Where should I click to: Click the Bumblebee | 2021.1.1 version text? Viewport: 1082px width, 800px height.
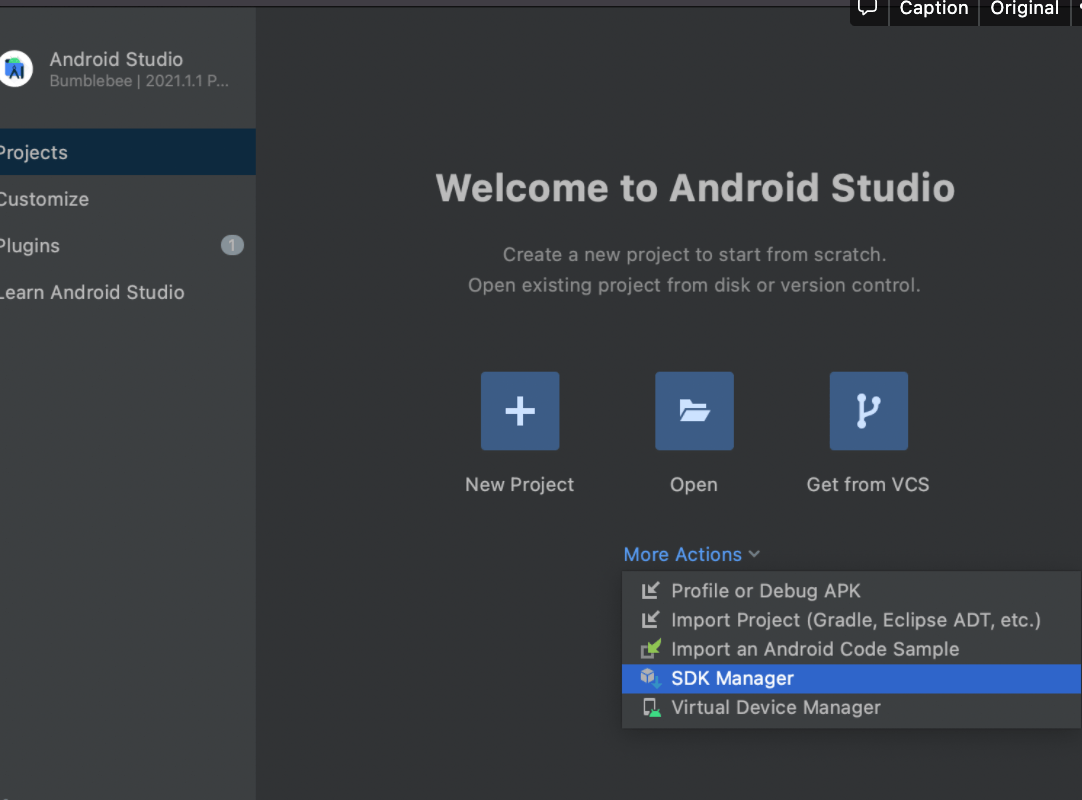tap(139, 81)
